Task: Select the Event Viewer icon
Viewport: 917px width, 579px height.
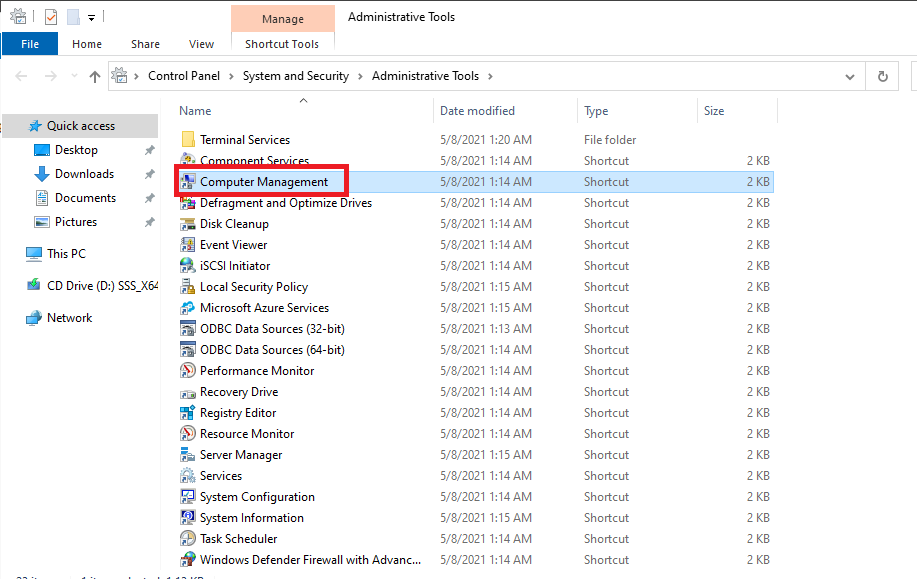Action: click(188, 244)
